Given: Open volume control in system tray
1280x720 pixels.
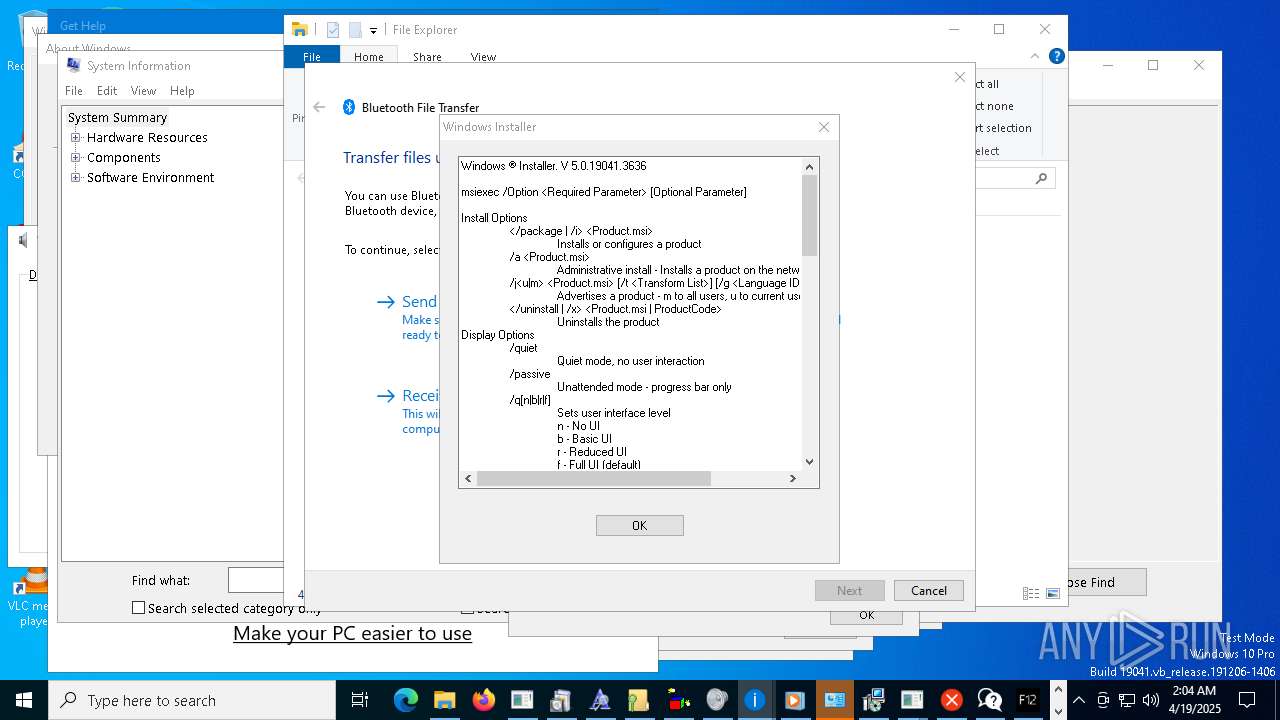Looking at the screenshot, I should click(1151, 700).
